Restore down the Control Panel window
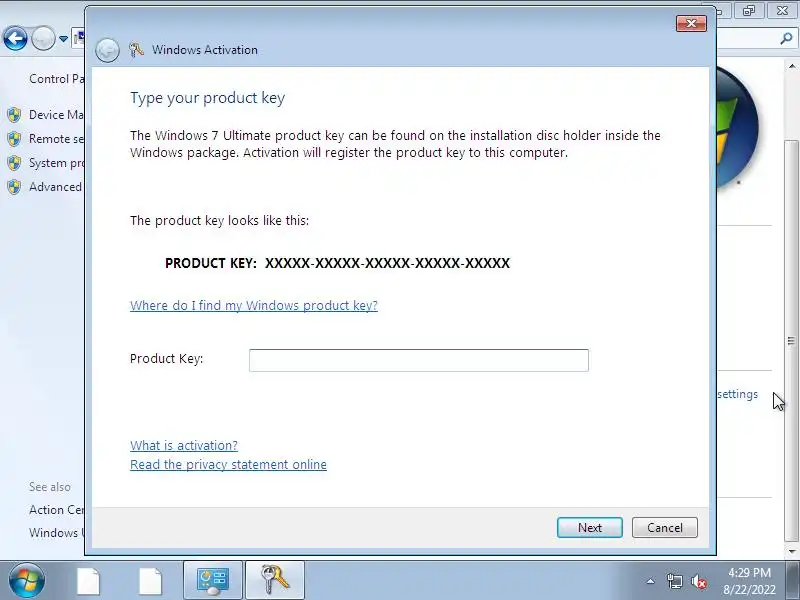 748,10
